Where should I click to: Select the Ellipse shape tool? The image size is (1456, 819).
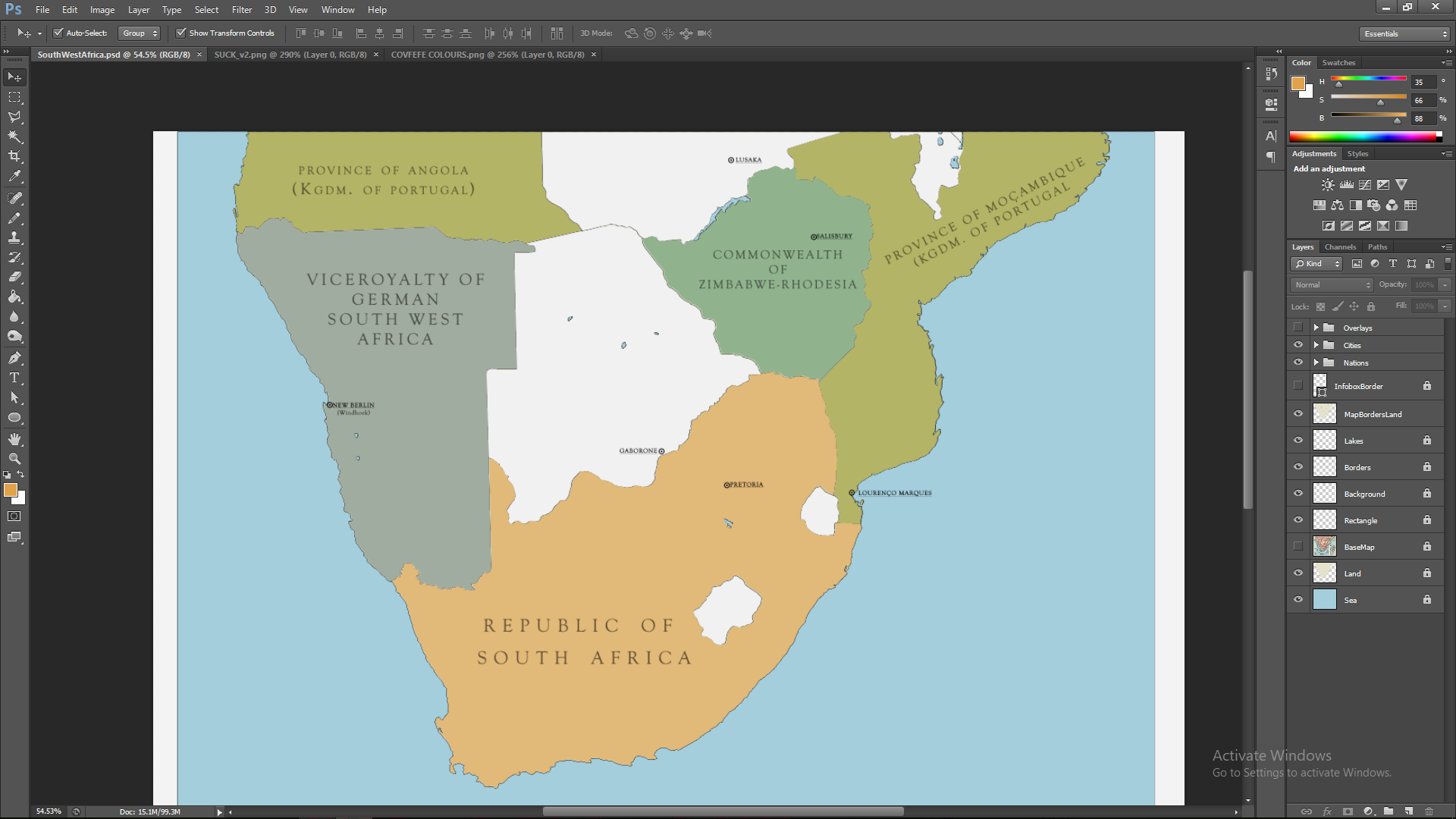click(14, 418)
